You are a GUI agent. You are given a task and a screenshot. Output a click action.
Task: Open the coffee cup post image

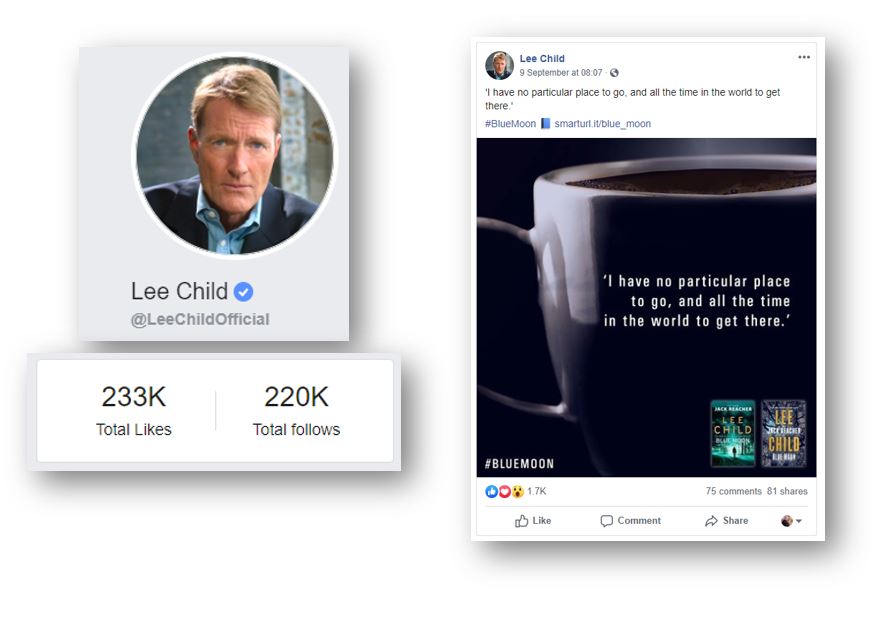[x=646, y=307]
